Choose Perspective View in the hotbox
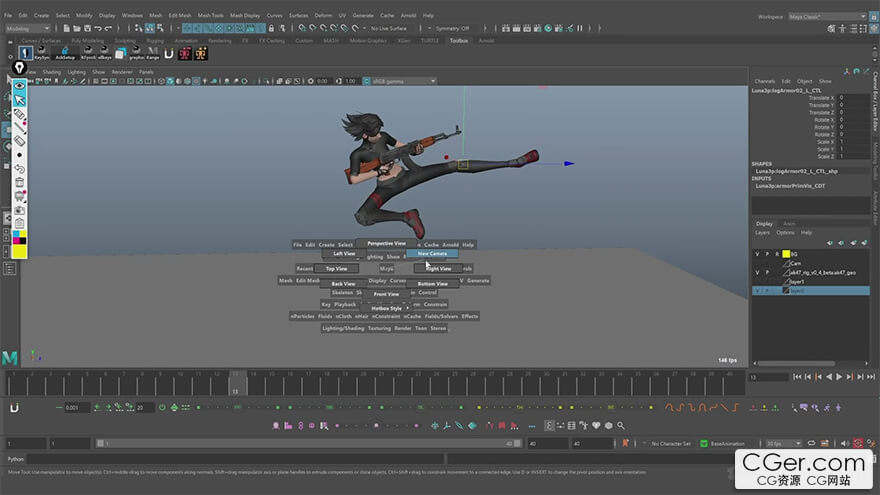 pyautogui.click(x=386, y=244)
